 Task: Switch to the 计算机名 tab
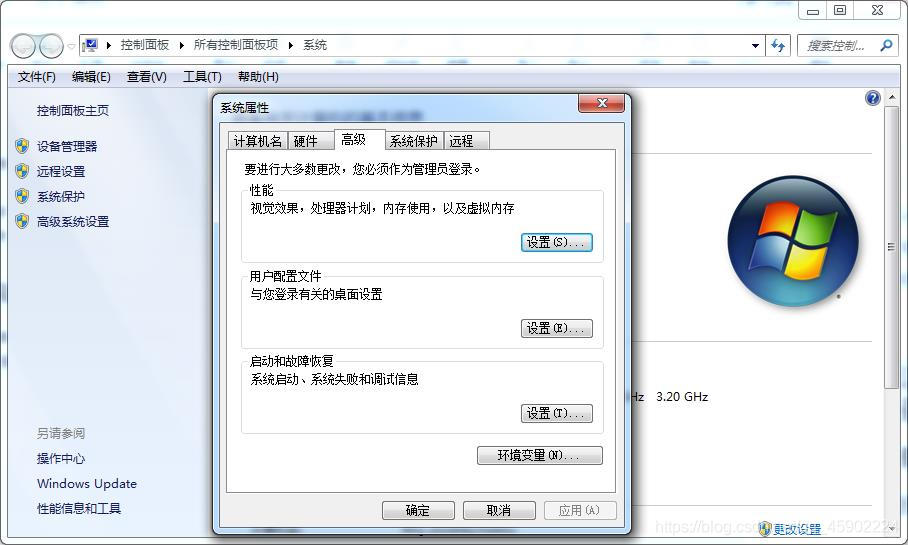257,141
